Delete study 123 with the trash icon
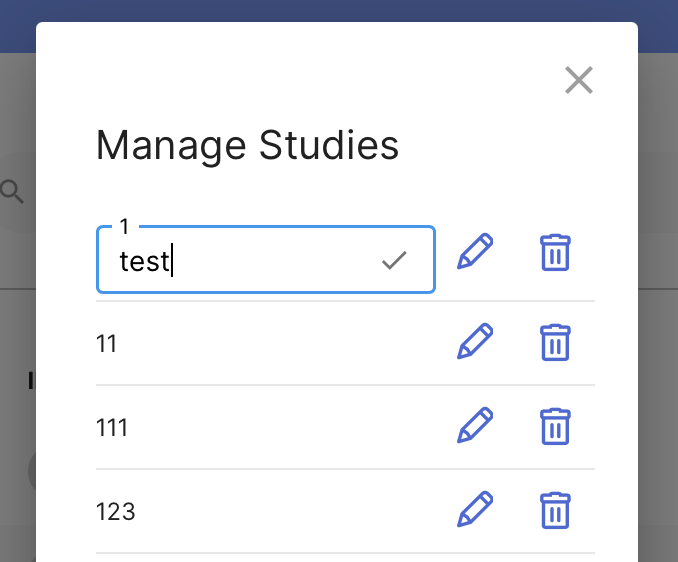 (x=555, y=510)
